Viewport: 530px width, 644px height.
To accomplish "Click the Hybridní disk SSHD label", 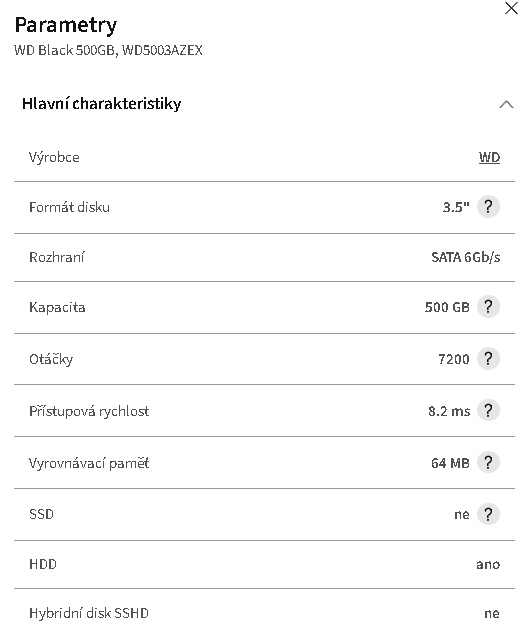I will (89, 613).
